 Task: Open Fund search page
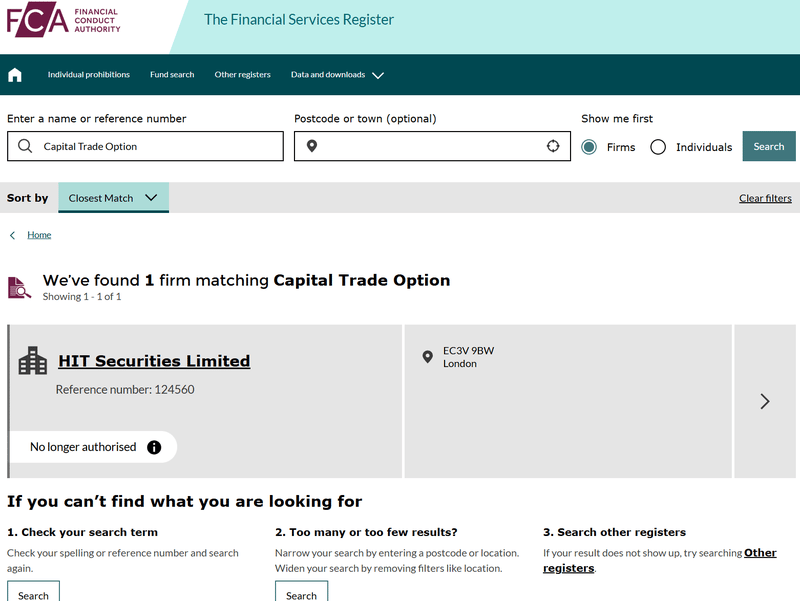(x=172, y=74)
